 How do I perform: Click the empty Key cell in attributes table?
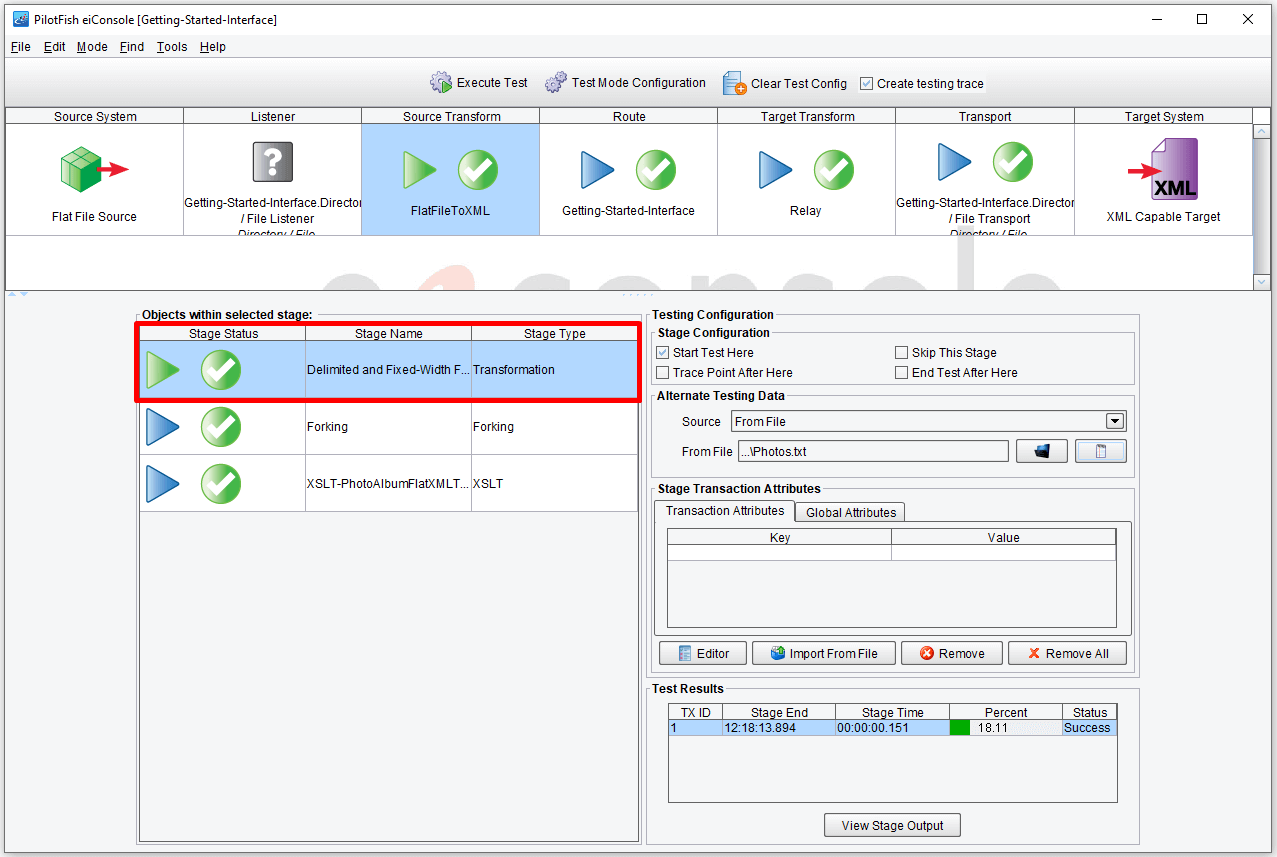(x=780, y=553)
